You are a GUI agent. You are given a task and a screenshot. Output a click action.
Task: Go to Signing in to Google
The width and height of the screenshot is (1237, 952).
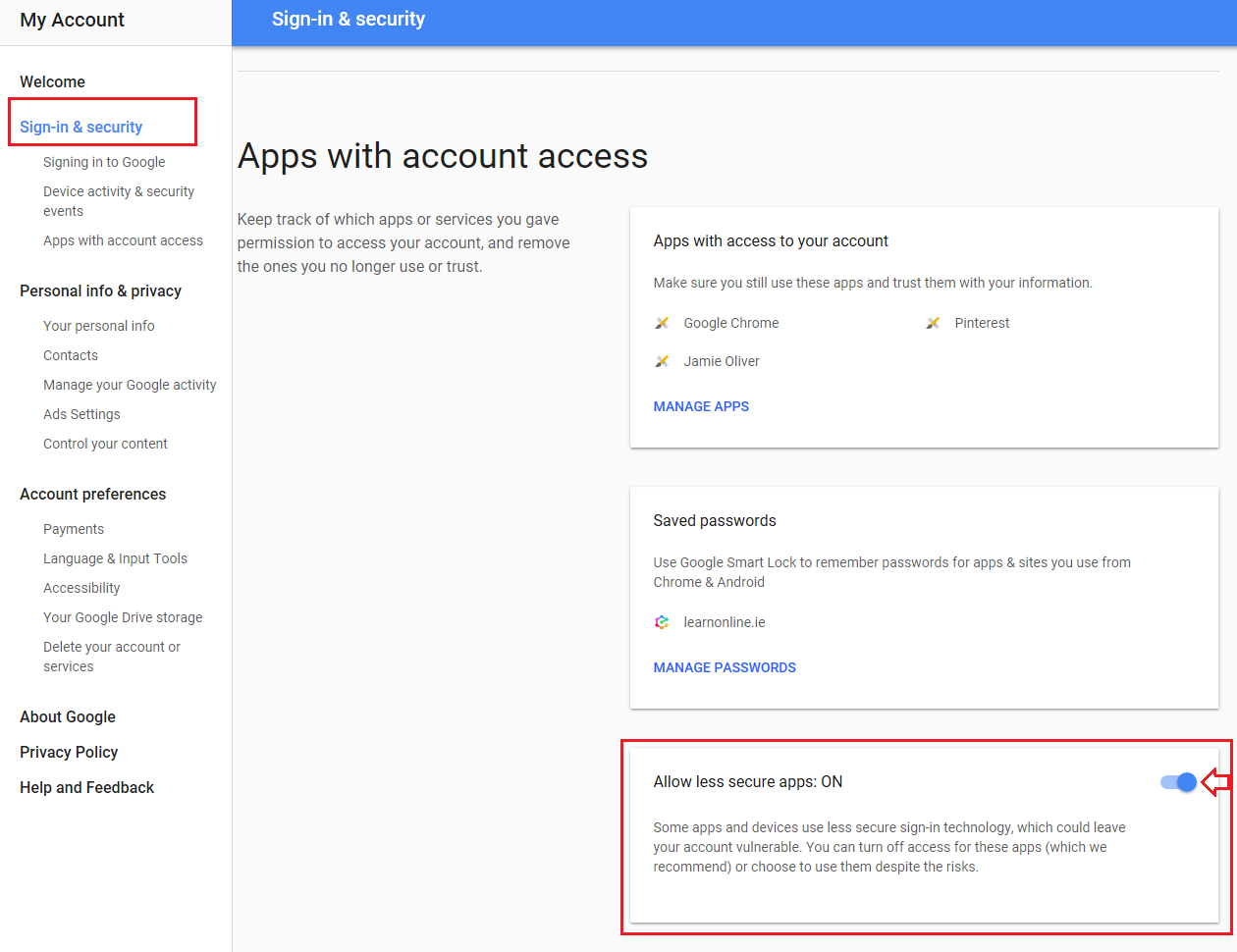tap(104, 162)
